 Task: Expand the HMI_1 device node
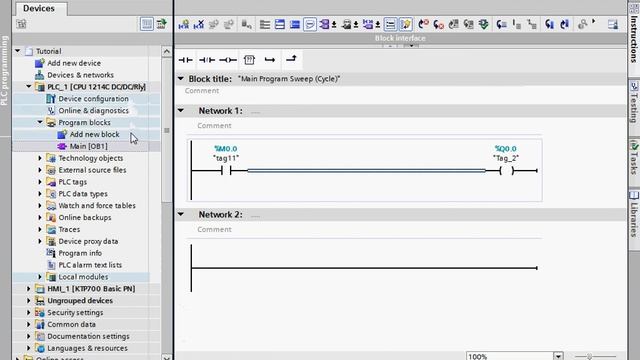coord(29,289)
